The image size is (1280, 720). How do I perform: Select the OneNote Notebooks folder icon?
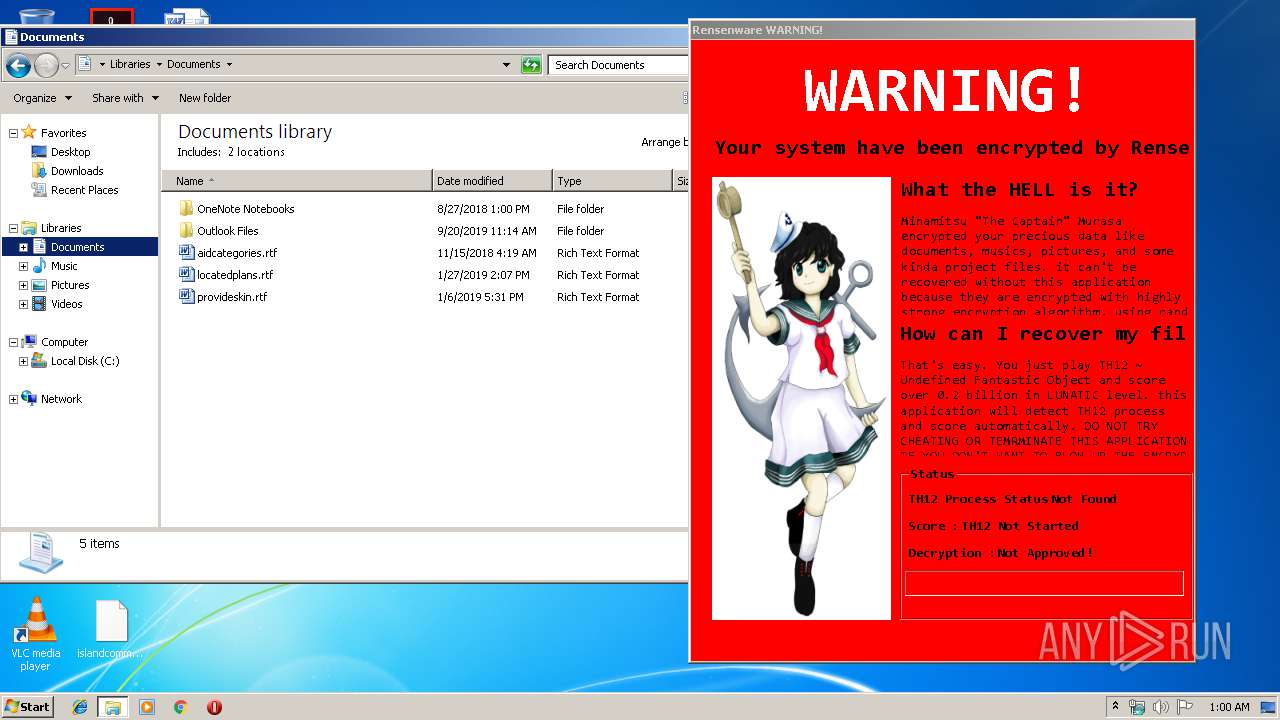186,208
